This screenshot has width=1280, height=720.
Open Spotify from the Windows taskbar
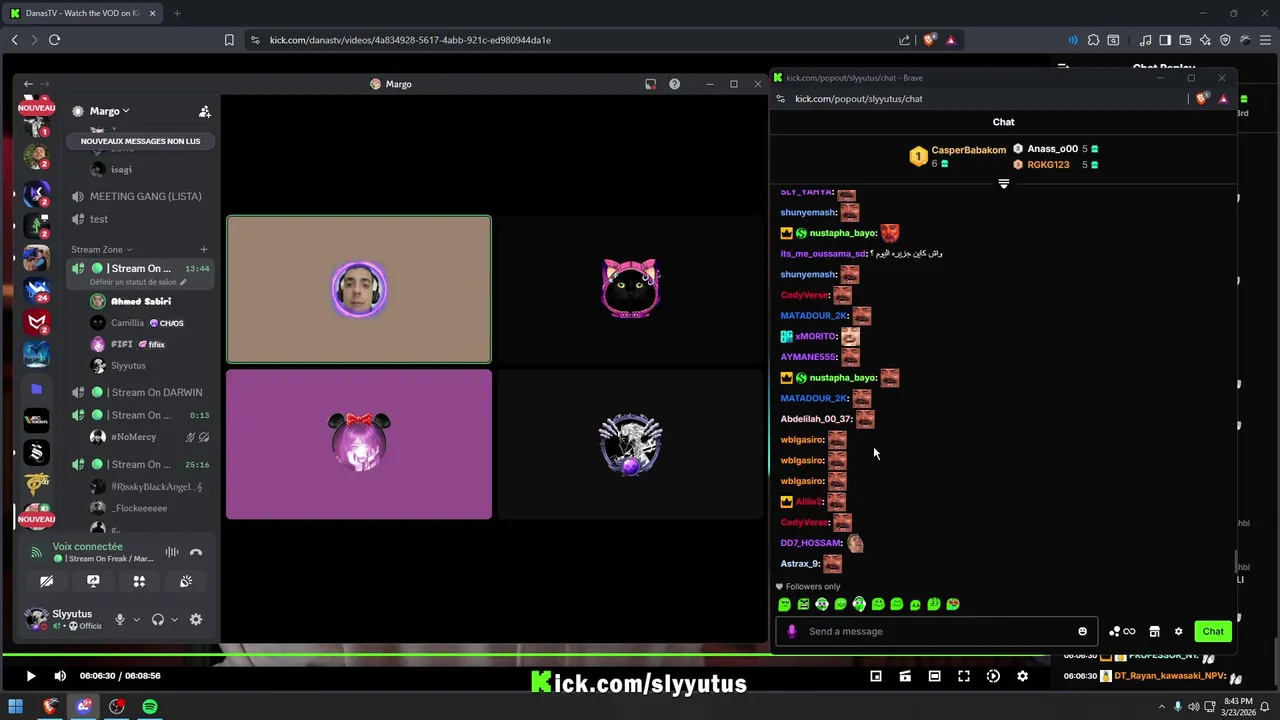150,707
